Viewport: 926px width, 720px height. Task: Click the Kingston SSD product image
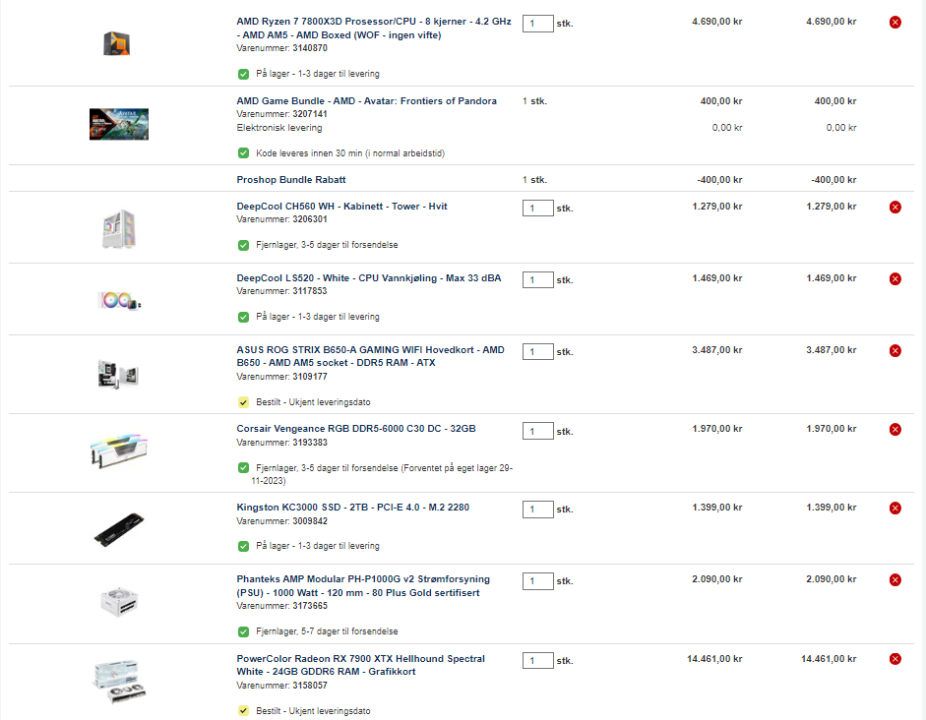[x=119, y=529]
